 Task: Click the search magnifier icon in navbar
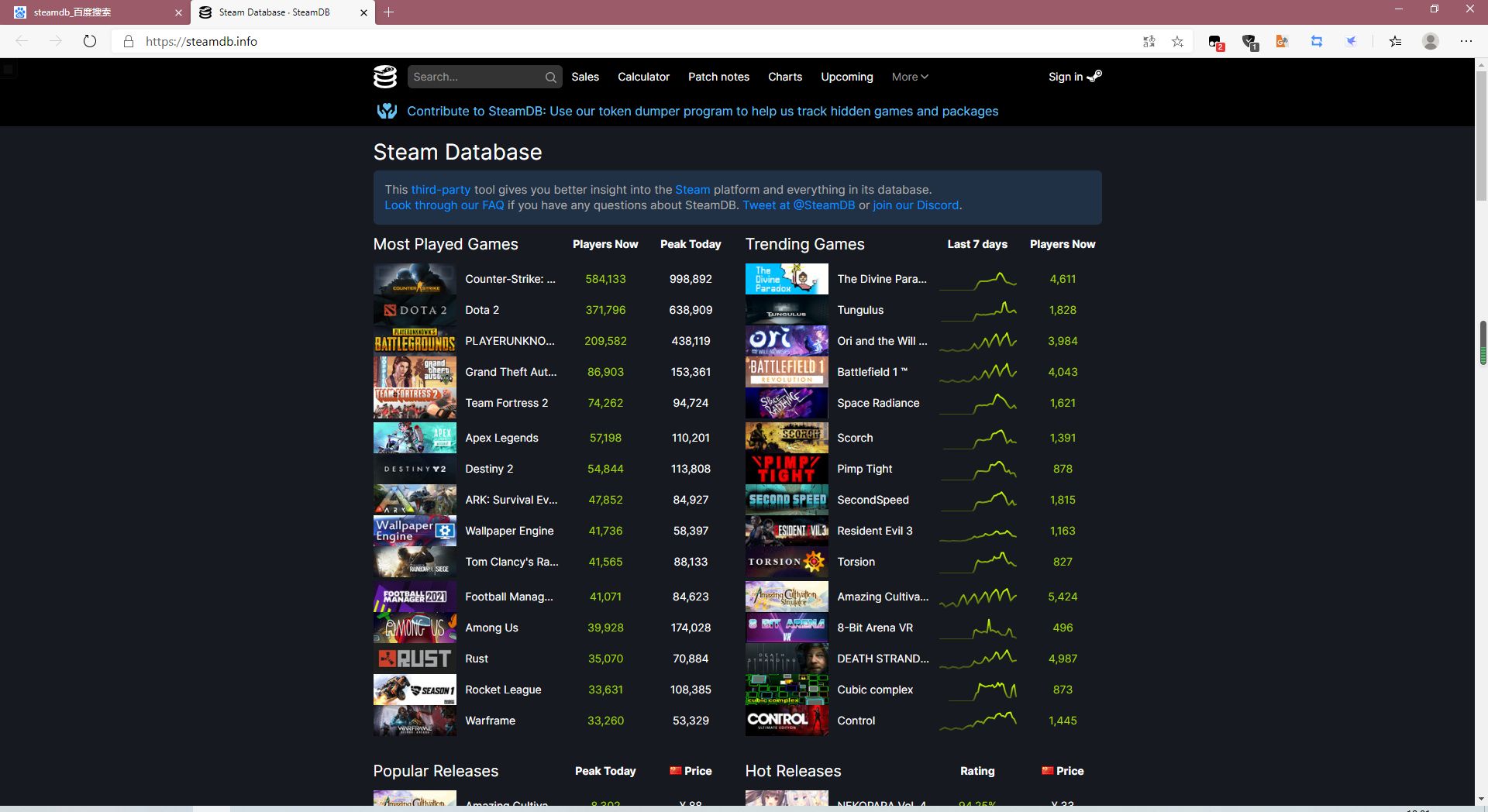pyautogui.click(x=550, y=77)
